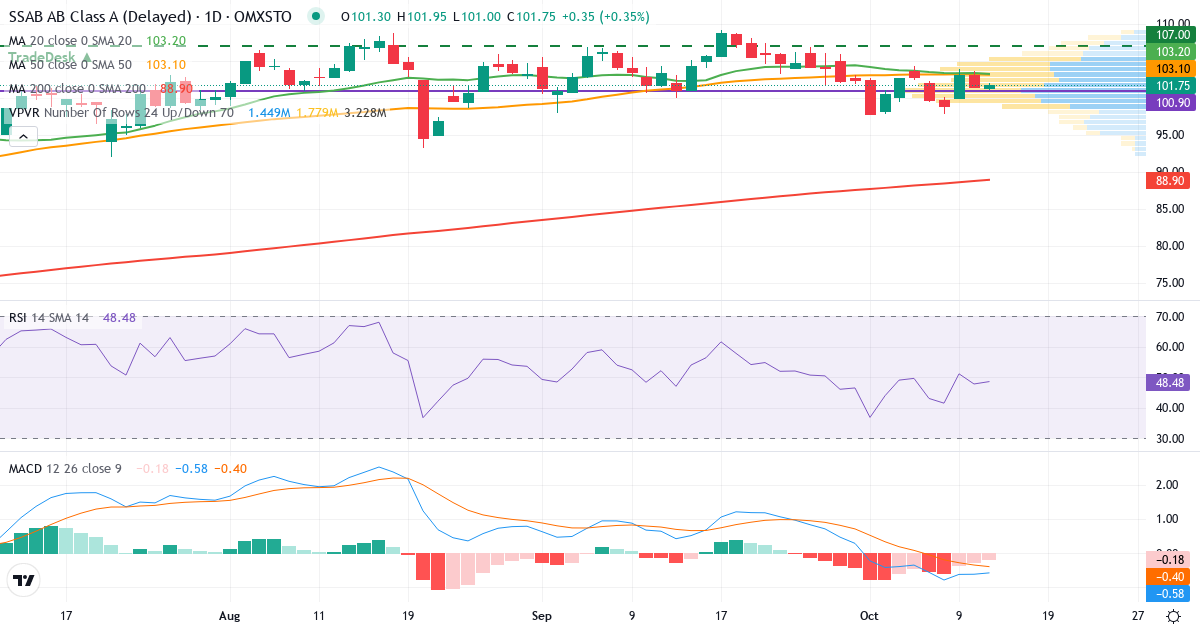
Task: Click the green market status dot beside symbol title
Action: click(317, 17)
